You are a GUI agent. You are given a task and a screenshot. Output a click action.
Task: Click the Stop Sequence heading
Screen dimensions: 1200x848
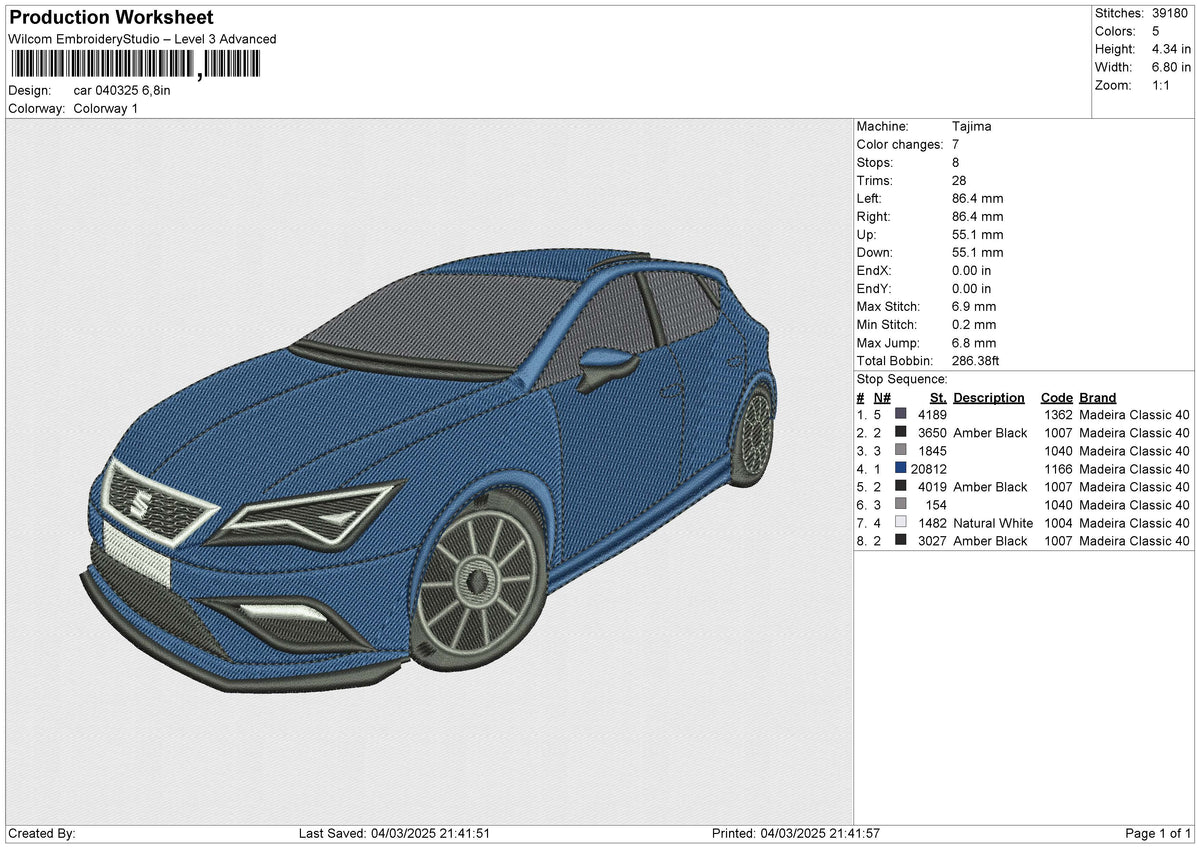(902, 380)
